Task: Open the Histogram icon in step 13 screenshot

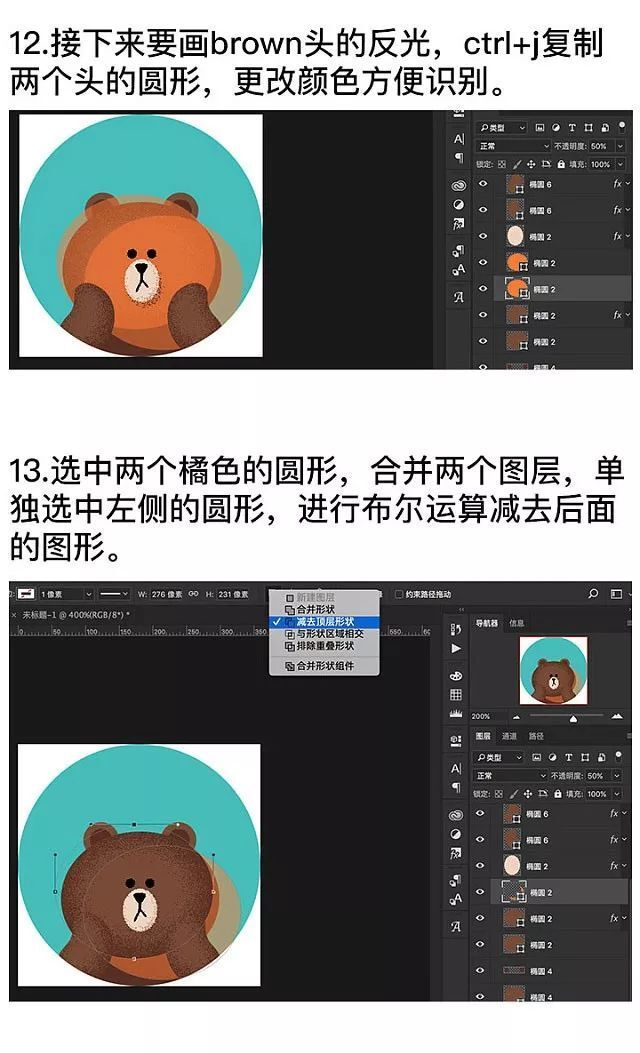Action: coord(456,713)
